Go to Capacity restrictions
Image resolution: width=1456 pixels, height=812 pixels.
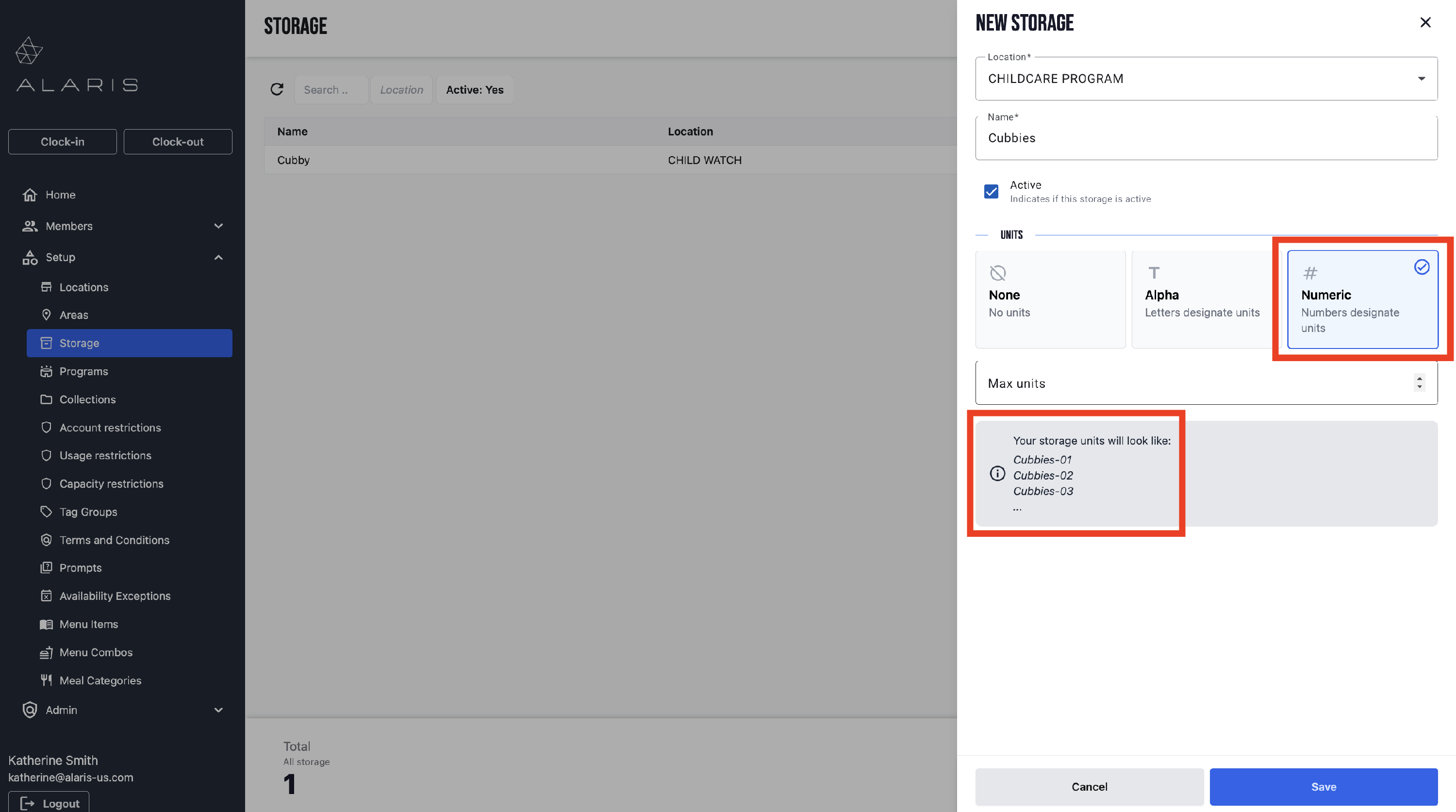[111, 484]
